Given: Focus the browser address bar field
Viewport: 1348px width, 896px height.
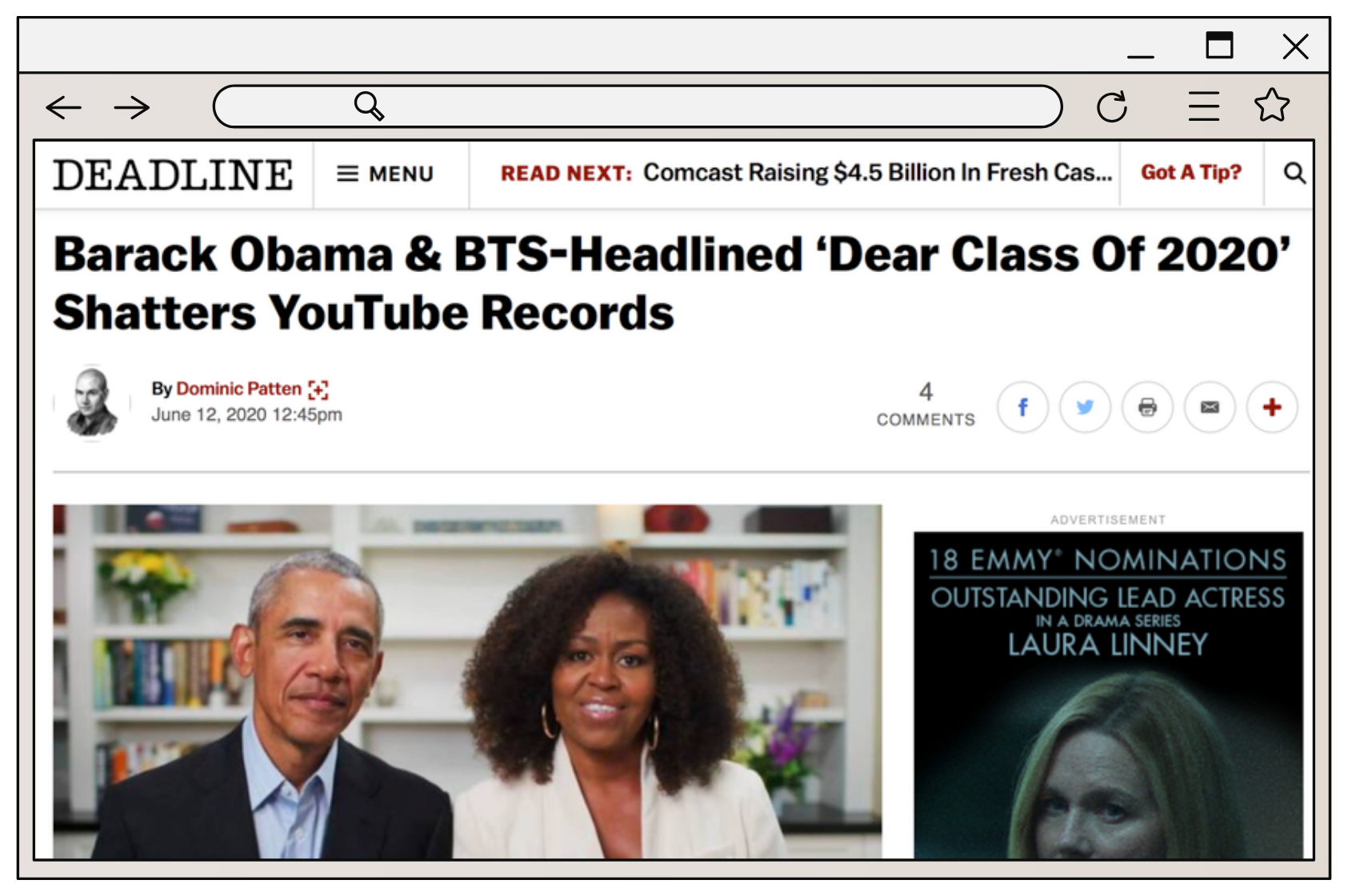Looking at the screenshot, I should click(x=637, y=106).
